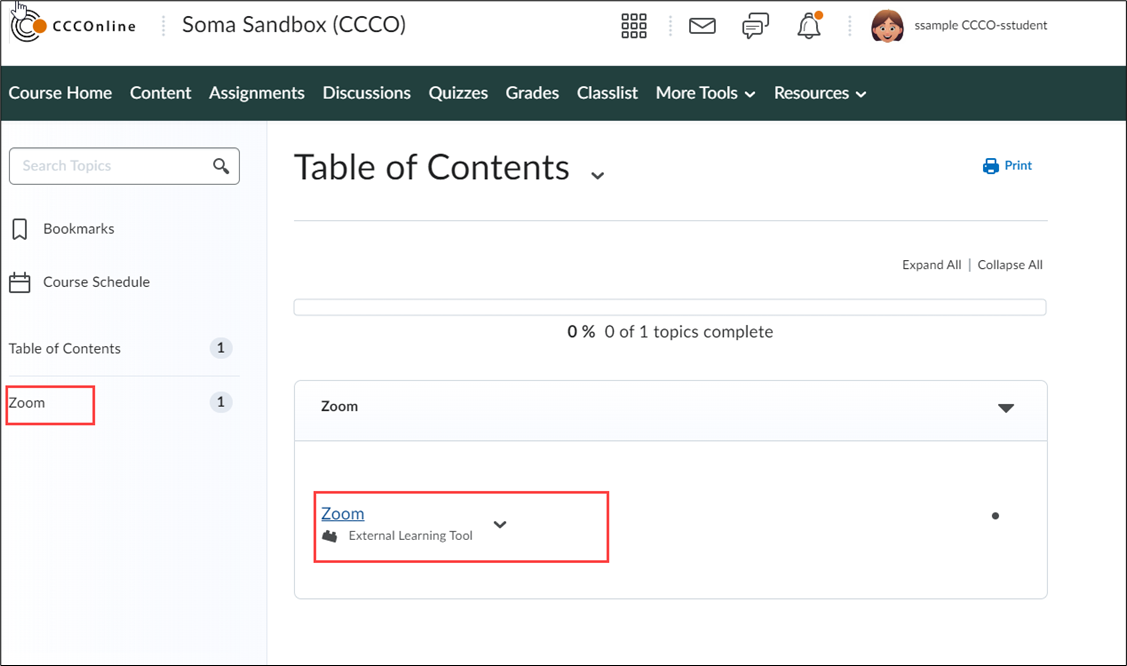Open the subscription alerts chat icon
This screenshot has width=1127, height=666.
click(x=755, y=26)
